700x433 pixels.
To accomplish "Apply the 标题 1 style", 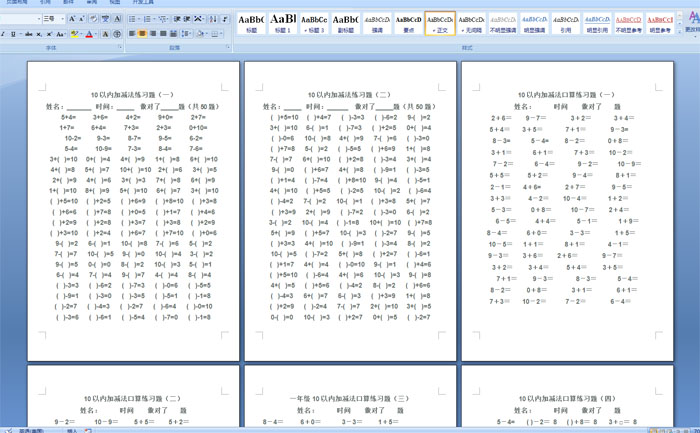I will point(283,23).
